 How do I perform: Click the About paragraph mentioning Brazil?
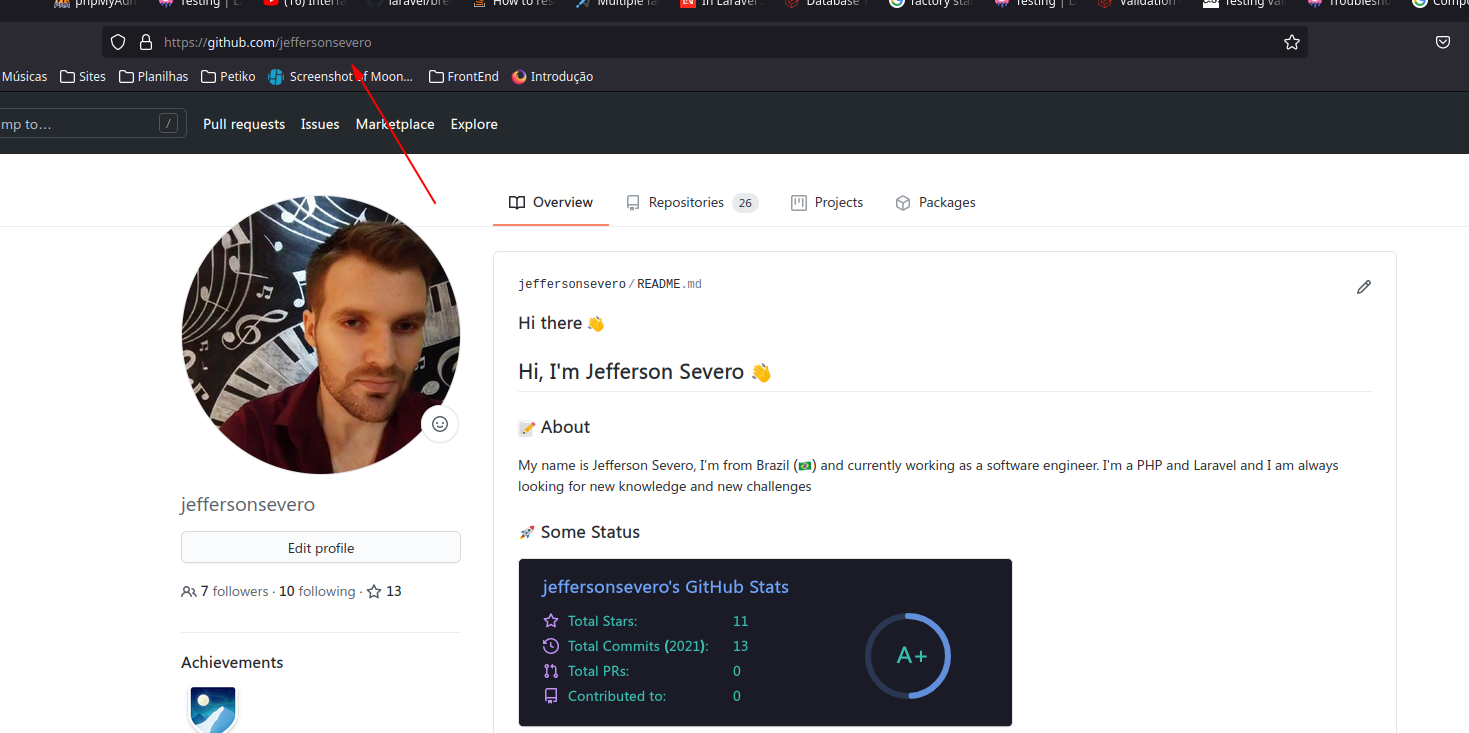point(928,476)
